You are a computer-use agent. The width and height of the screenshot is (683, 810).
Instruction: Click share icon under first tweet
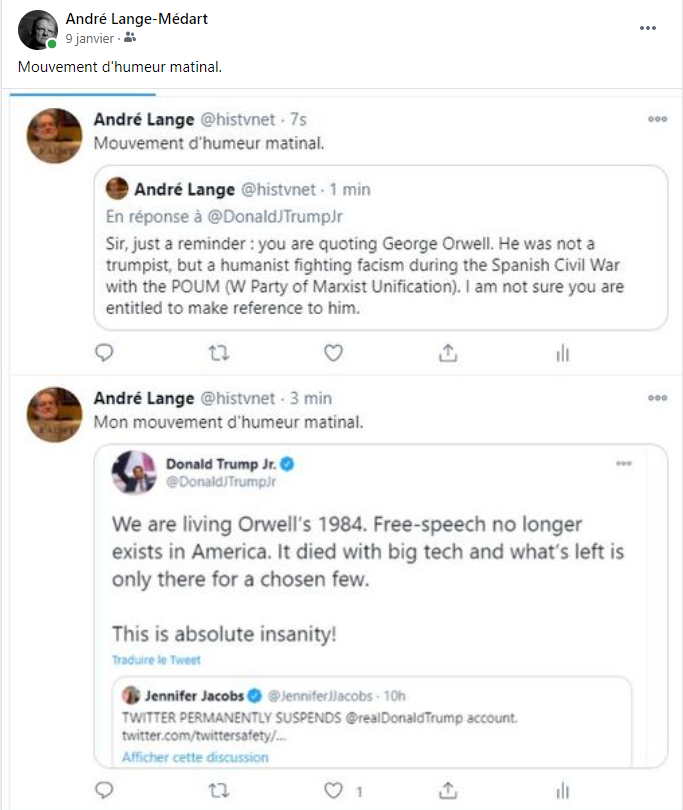click(x=448, y=352)
